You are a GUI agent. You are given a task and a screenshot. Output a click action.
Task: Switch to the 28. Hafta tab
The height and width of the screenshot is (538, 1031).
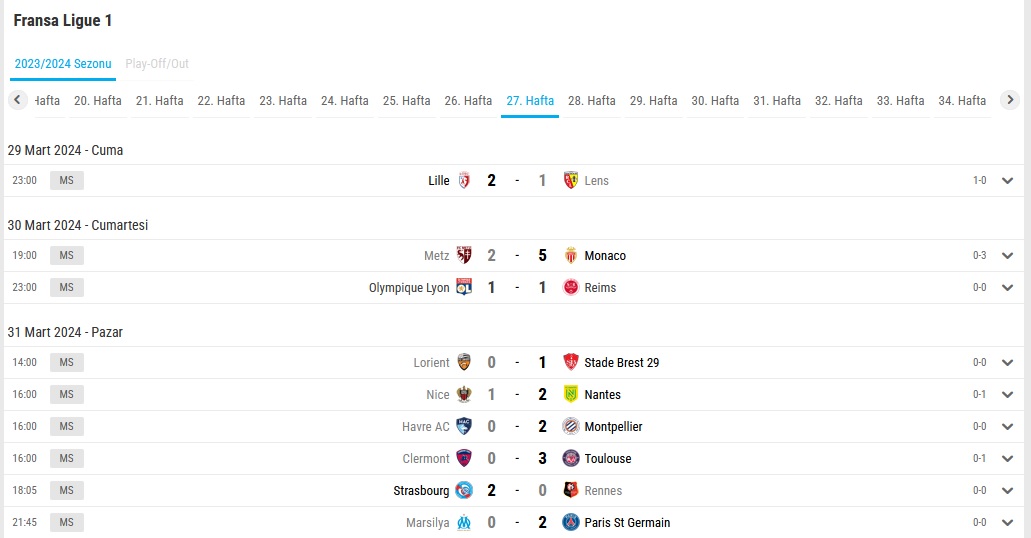(x=592, y=101)
